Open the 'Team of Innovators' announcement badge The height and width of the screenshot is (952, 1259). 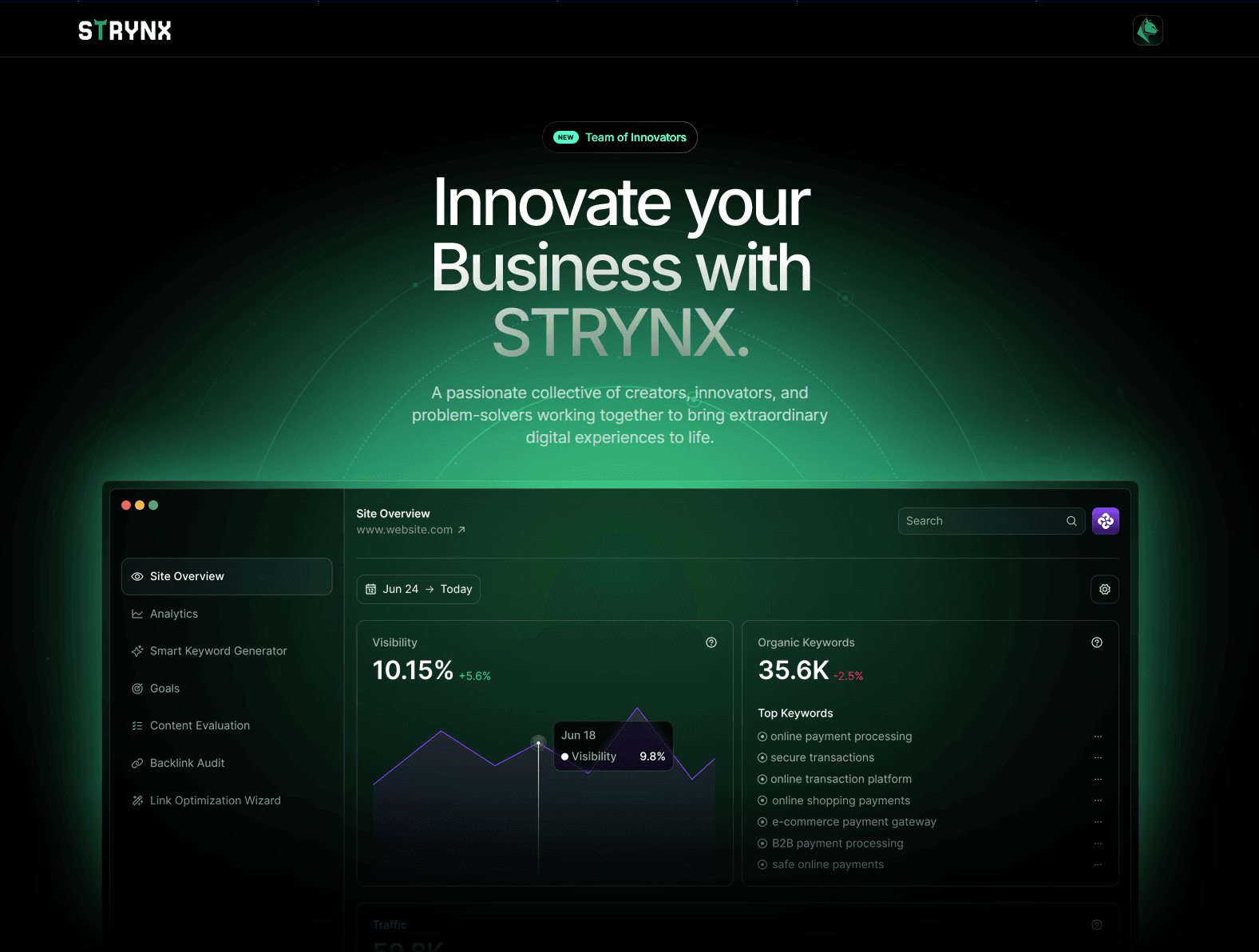coord(620,137)
